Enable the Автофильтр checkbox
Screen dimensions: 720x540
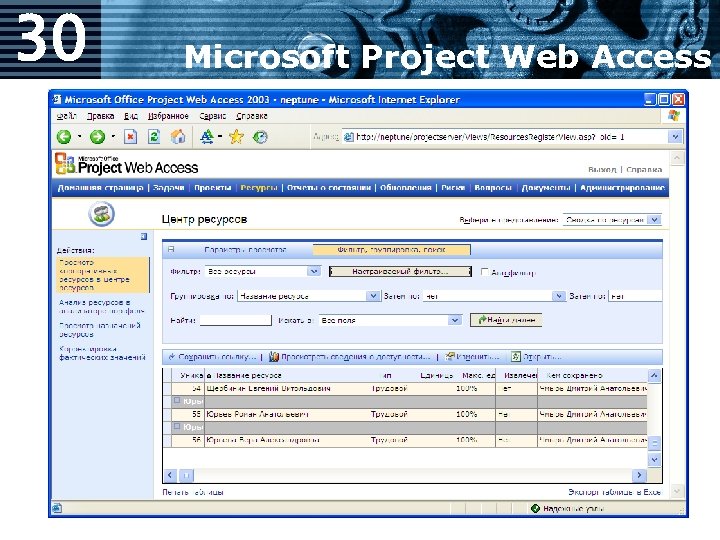pos(484,272)
